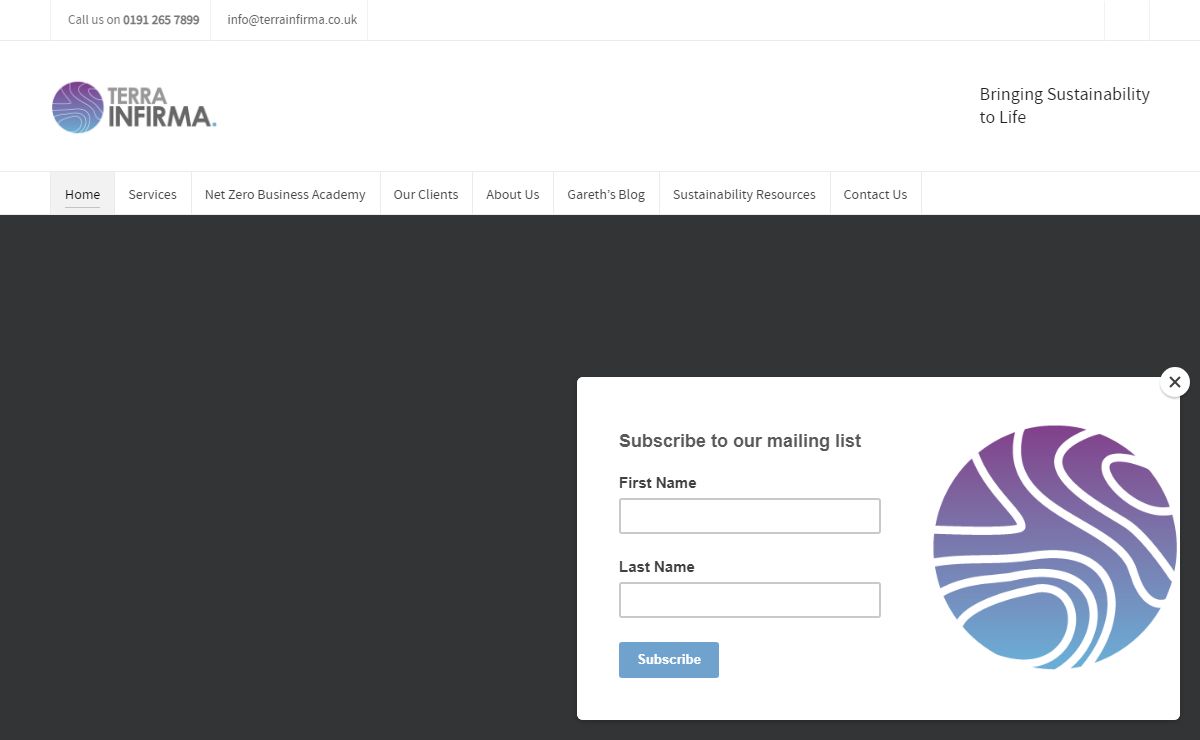Click the 'First Name' label
The image size is (1200, 740).
point(657,482)
